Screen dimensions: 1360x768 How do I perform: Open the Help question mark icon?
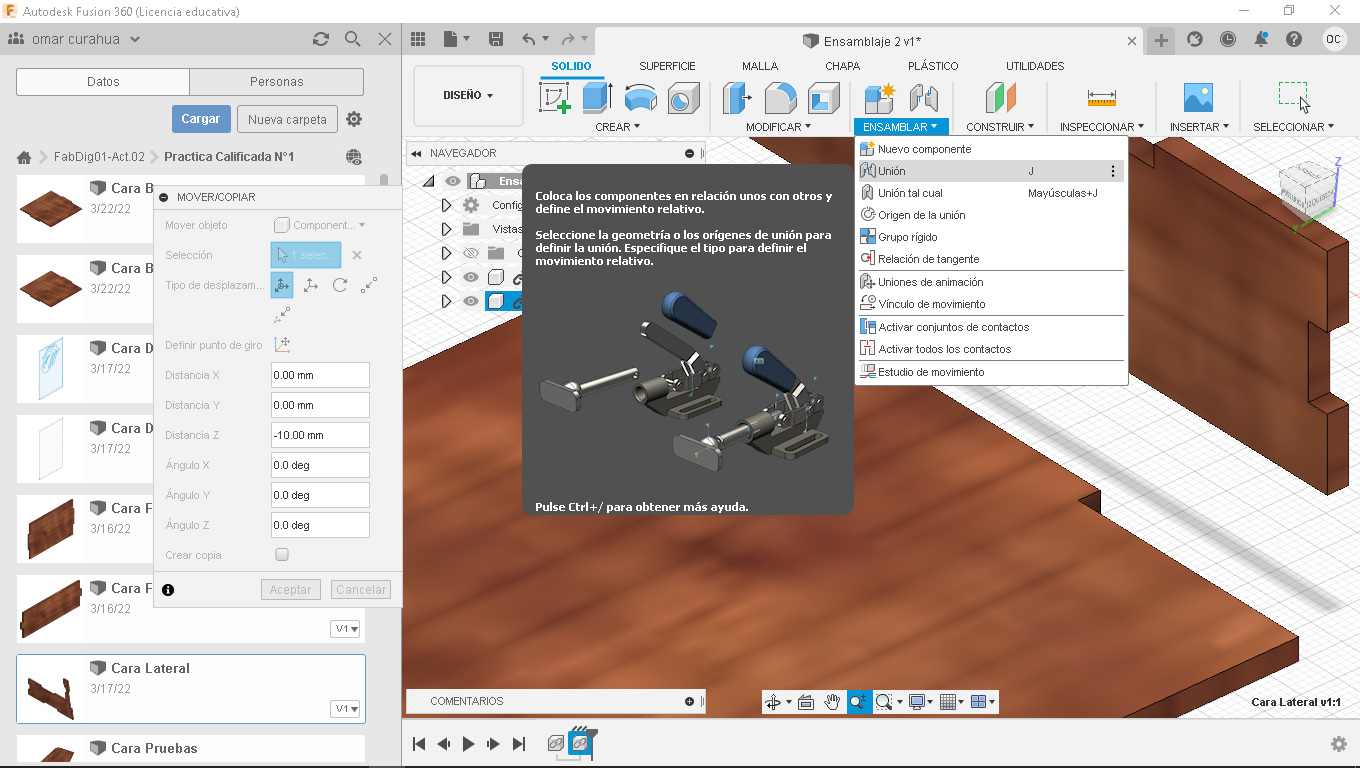coord(1294,39)
